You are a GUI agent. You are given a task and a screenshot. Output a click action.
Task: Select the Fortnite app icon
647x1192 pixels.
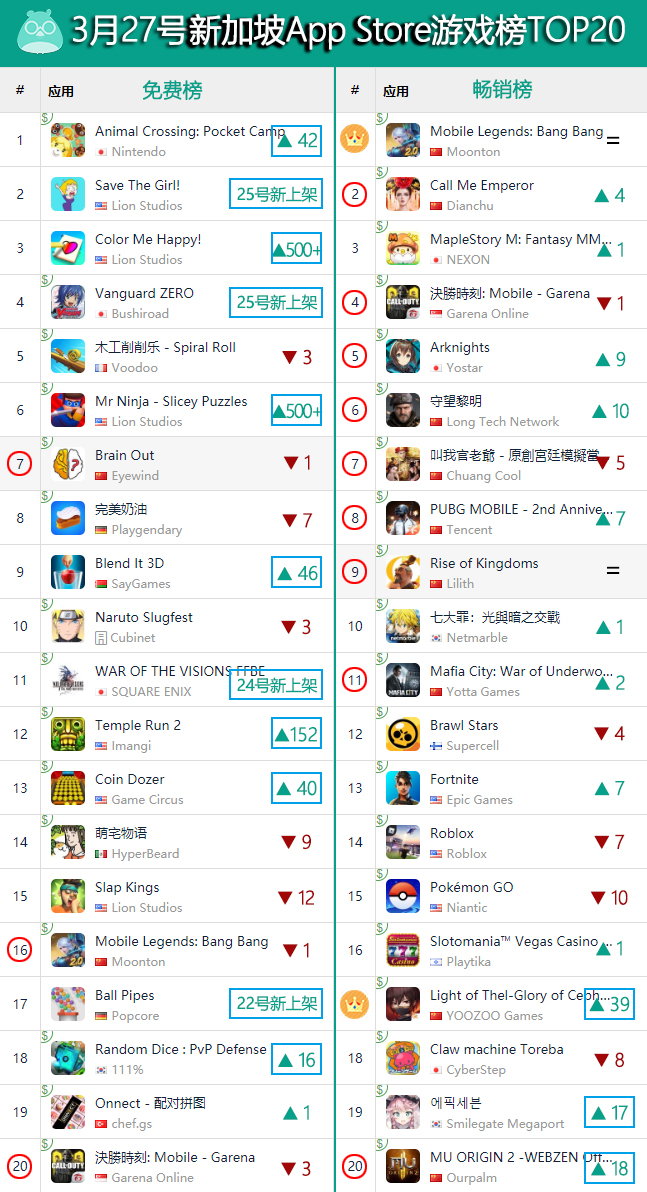coord(403,788)
